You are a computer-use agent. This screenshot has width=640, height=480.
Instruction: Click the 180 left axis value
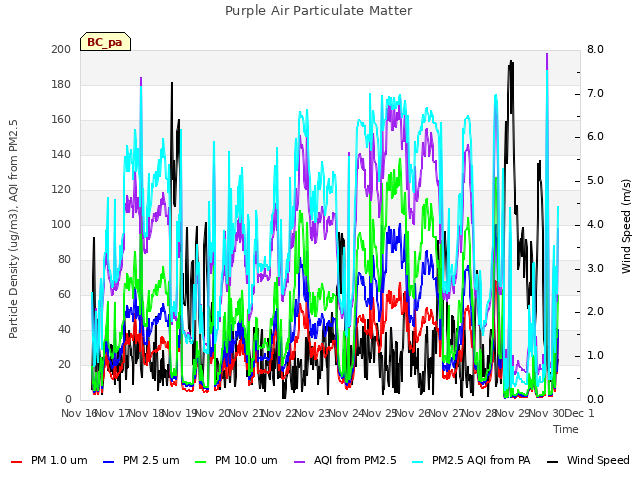point(61,84)
